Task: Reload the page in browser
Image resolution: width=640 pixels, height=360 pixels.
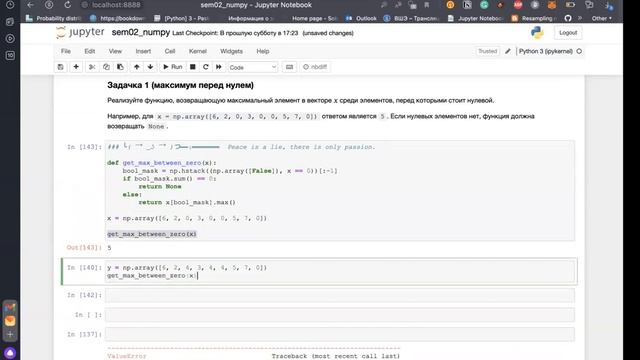Action: pos(68,5)
